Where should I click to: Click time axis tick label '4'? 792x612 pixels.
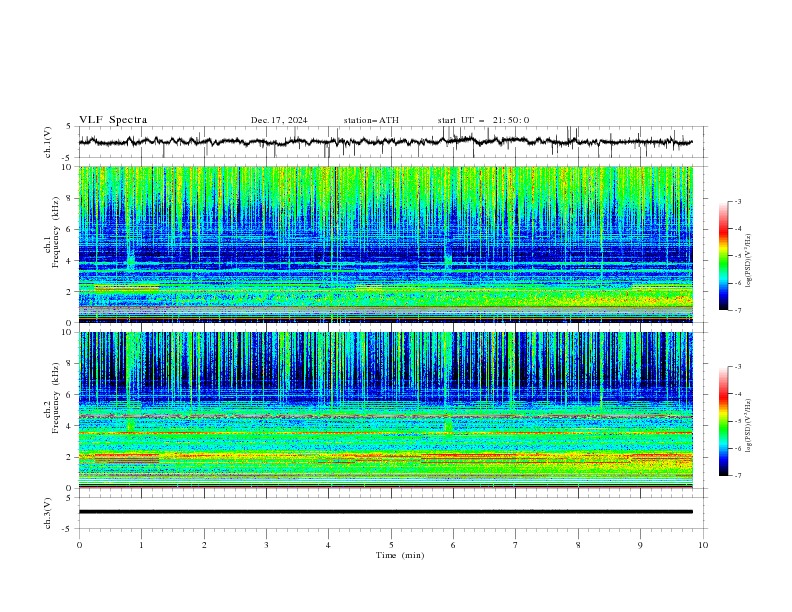coord(328,545)
